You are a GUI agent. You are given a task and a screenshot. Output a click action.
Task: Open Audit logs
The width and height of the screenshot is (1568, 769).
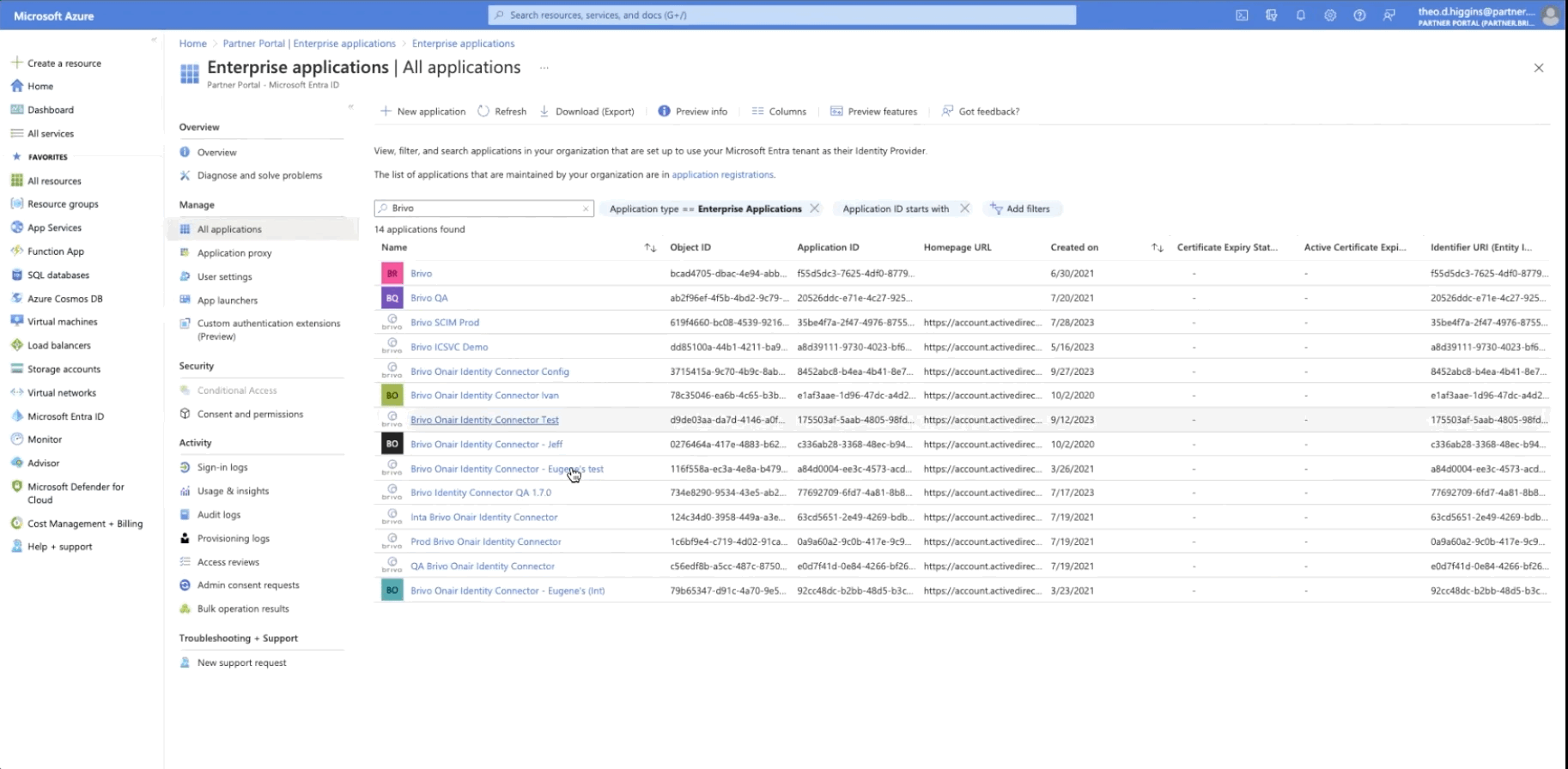click(219, 514)
